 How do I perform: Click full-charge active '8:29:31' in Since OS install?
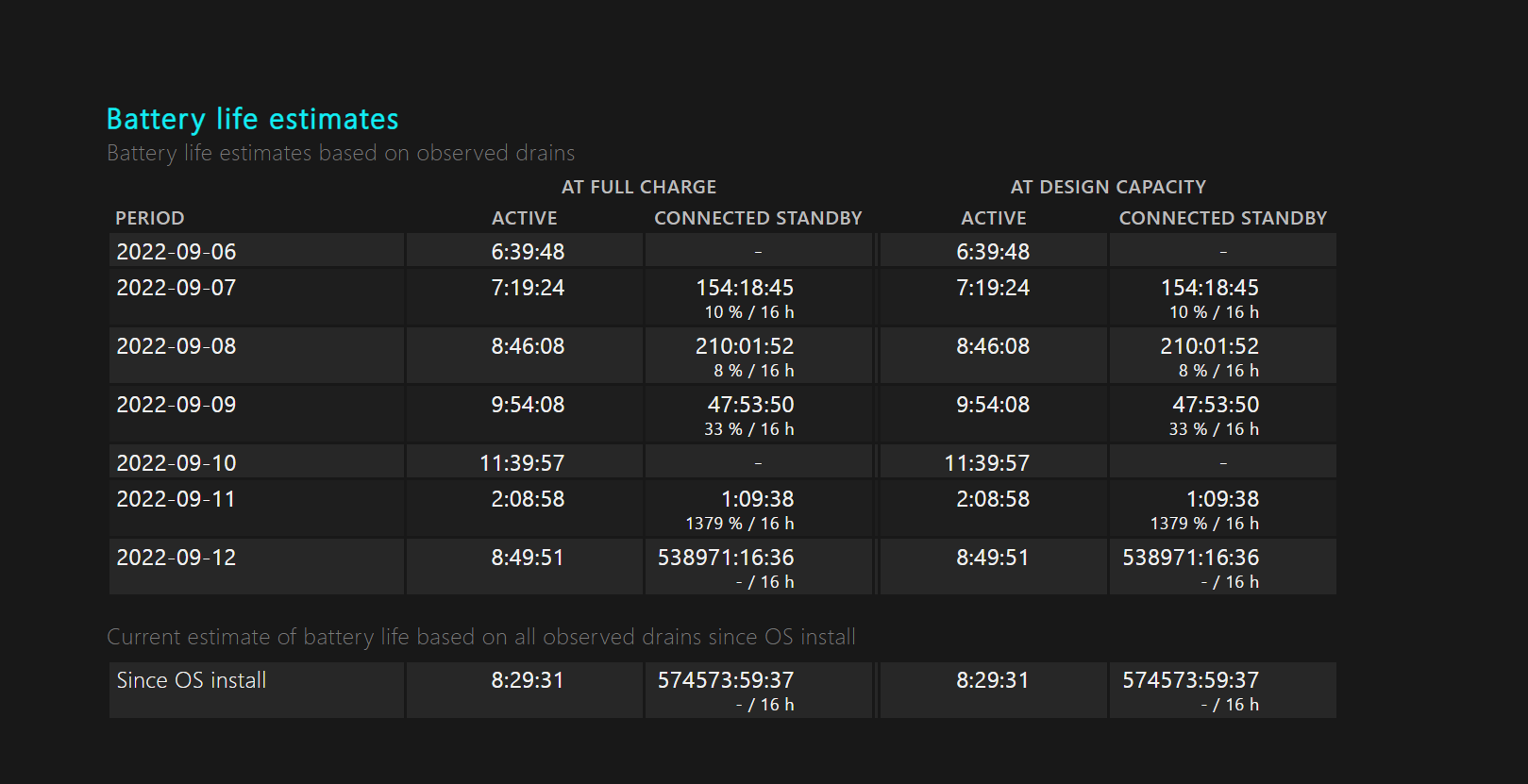[x=528, y=680]
